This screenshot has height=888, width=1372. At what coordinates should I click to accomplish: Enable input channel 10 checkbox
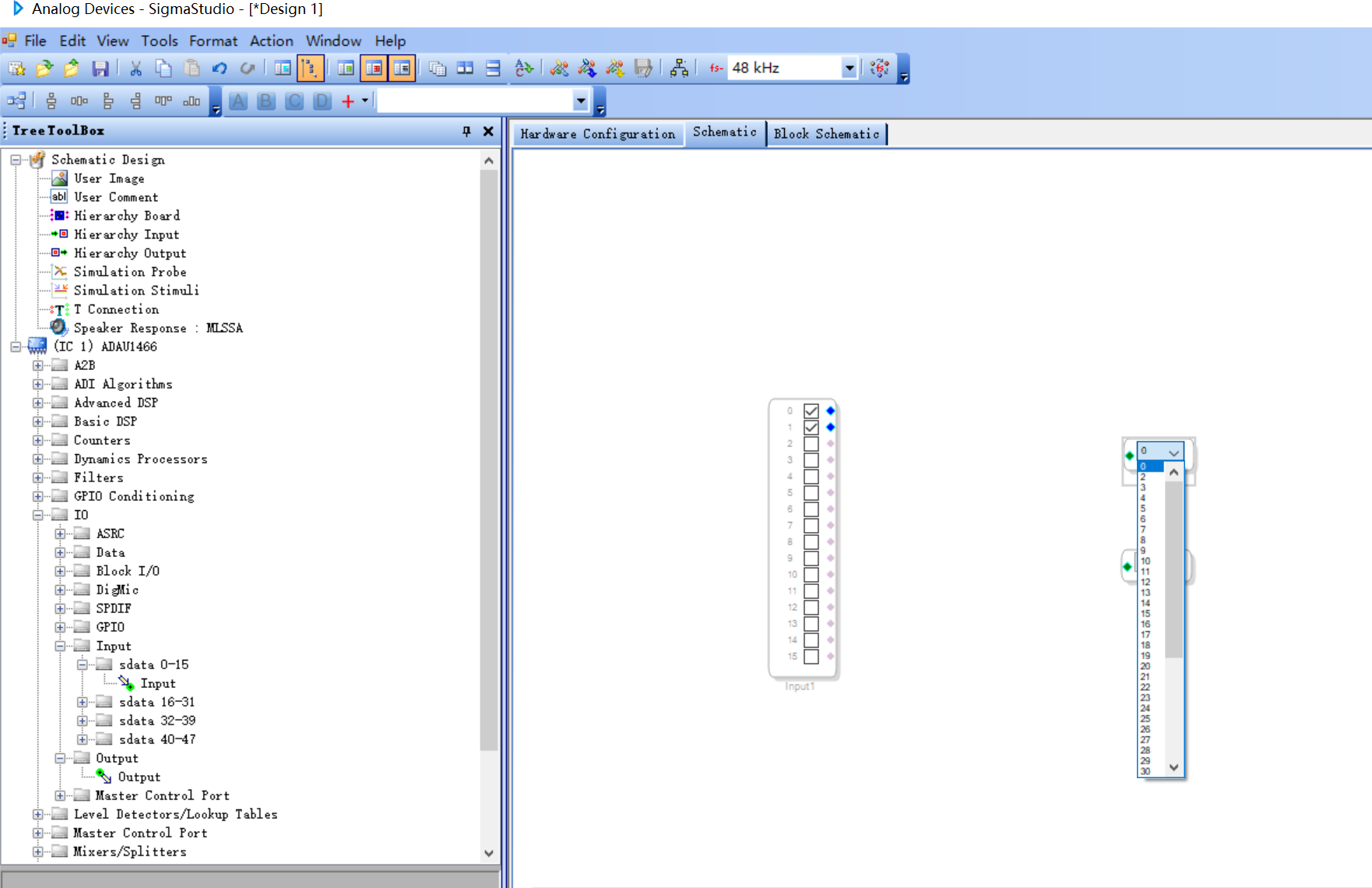(811, 574)
